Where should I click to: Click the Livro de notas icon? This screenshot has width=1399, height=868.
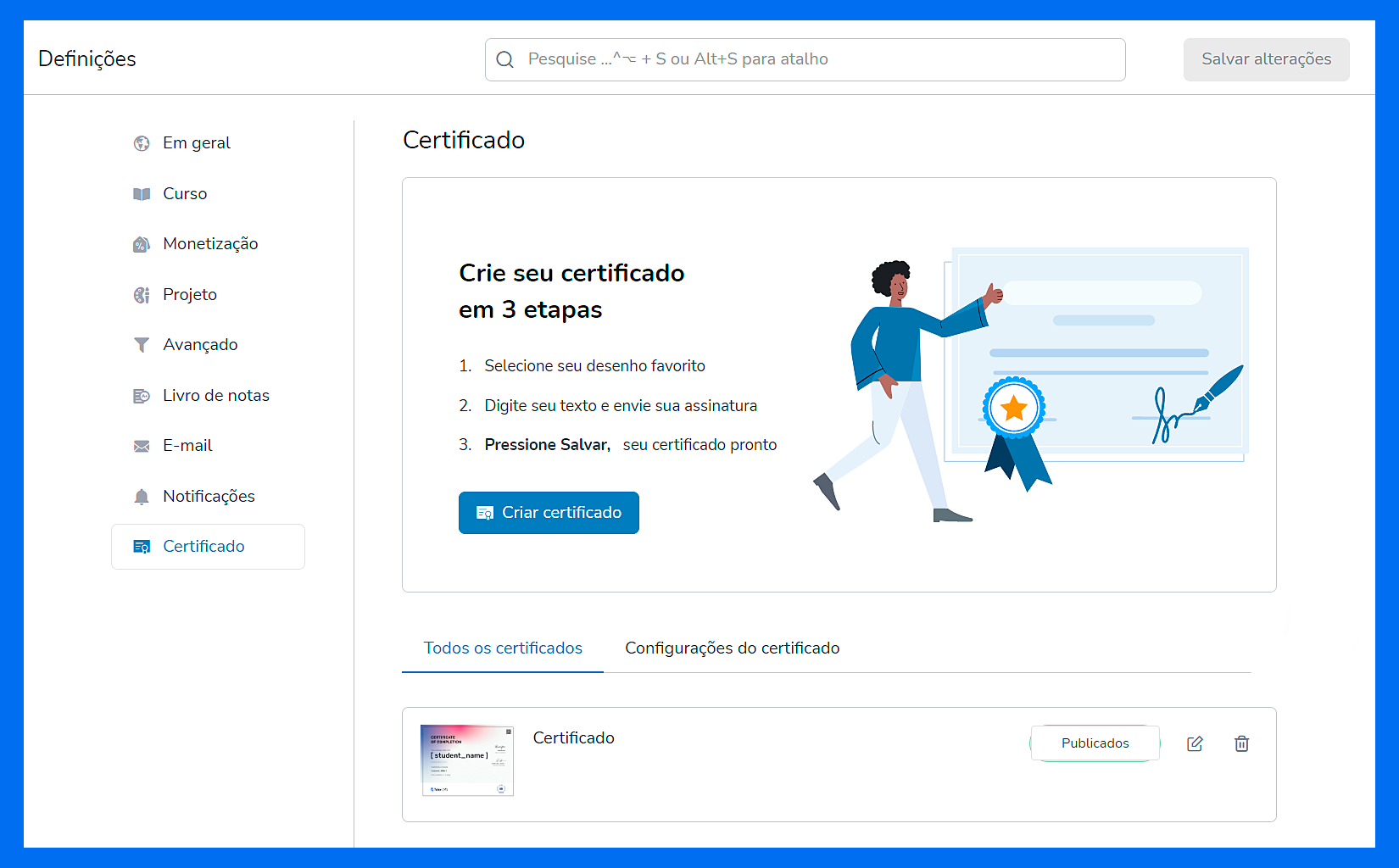click(x=142, y=396)
